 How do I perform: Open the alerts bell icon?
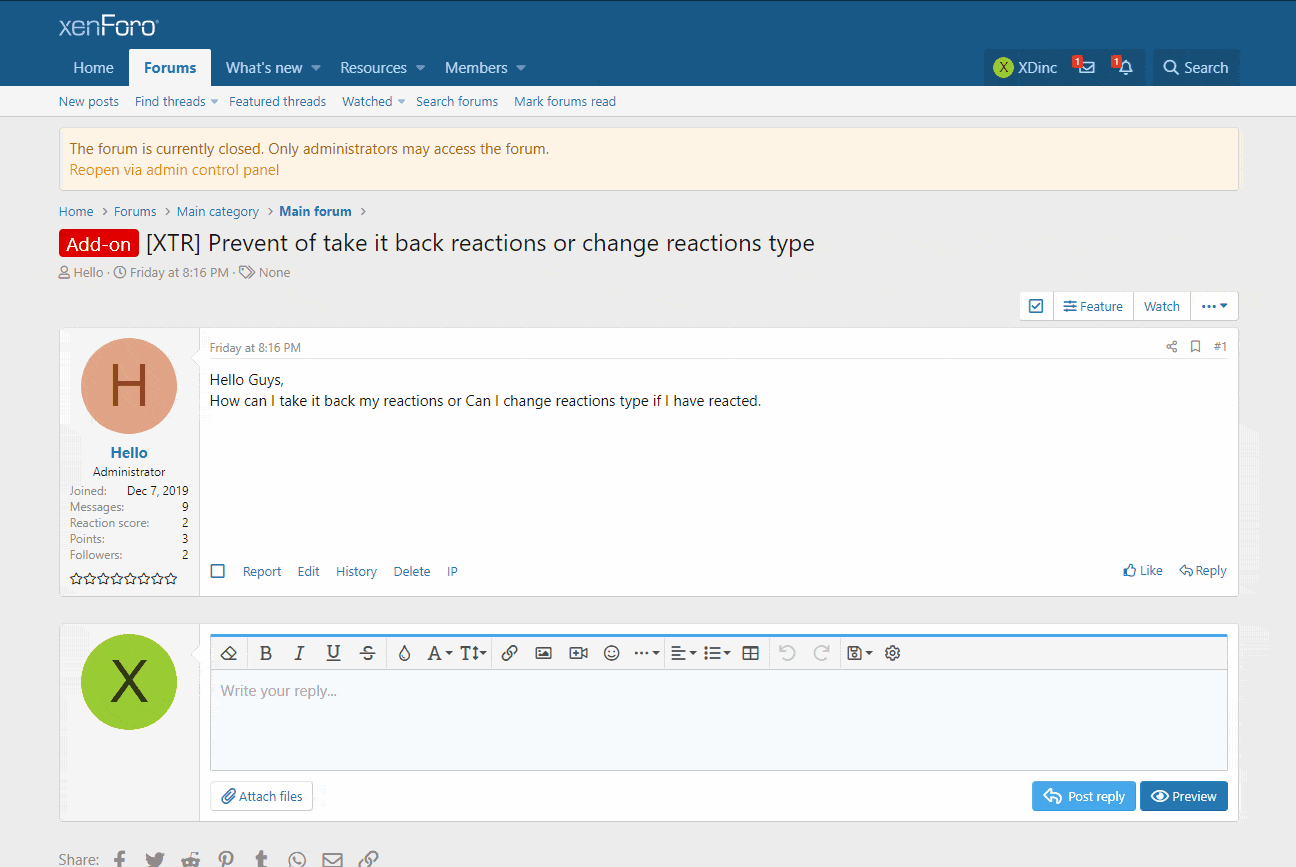(x=1125, y=68)
